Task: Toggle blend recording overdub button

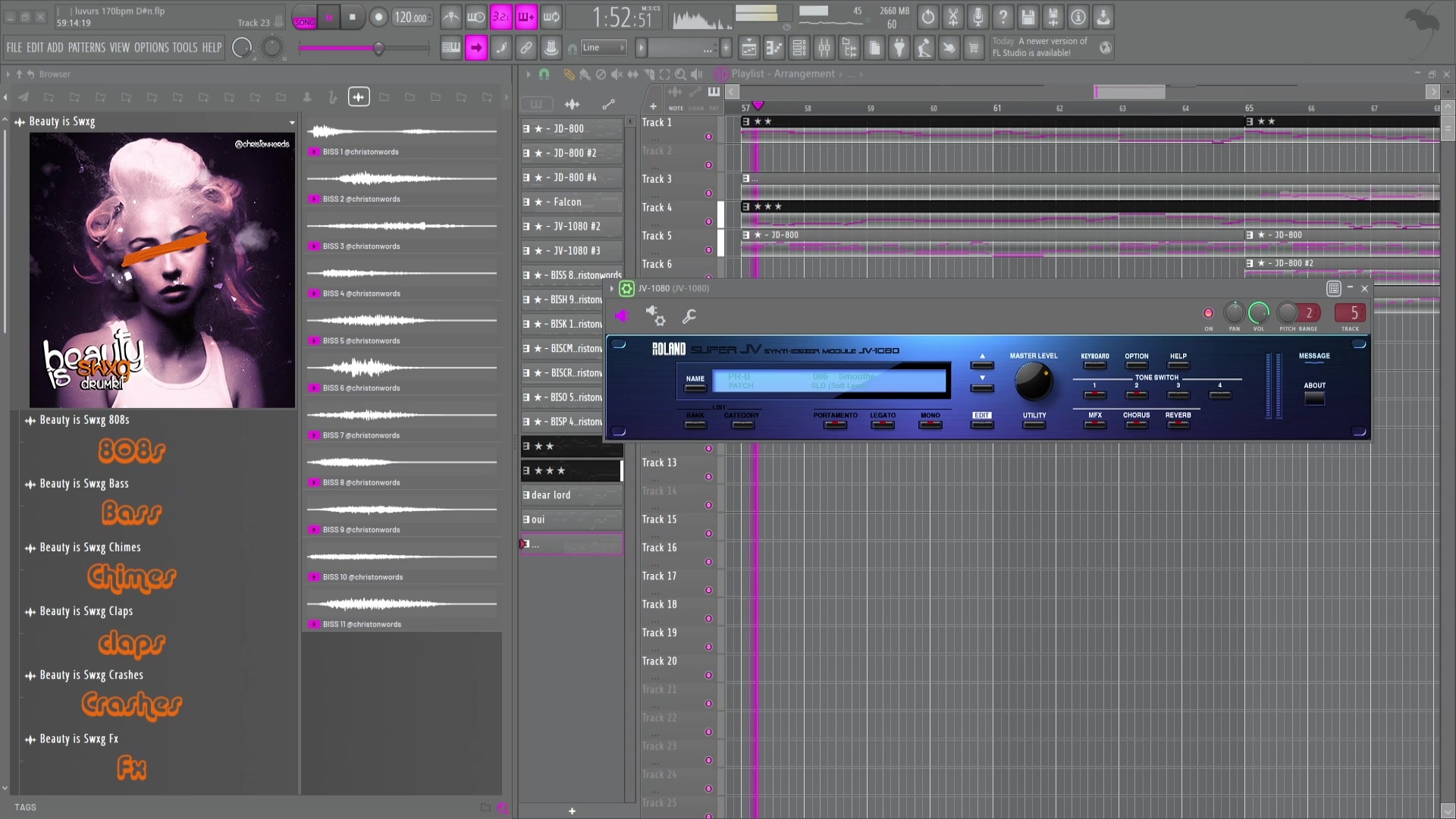Action: pyautogui.click(x=526, y=17)
